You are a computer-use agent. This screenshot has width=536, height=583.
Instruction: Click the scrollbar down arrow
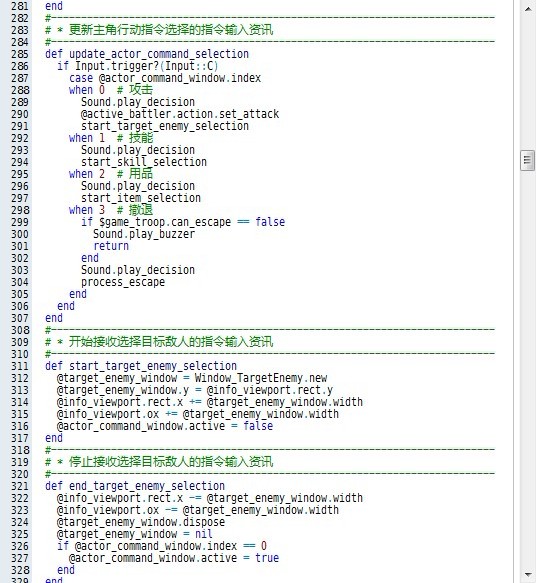527,575
